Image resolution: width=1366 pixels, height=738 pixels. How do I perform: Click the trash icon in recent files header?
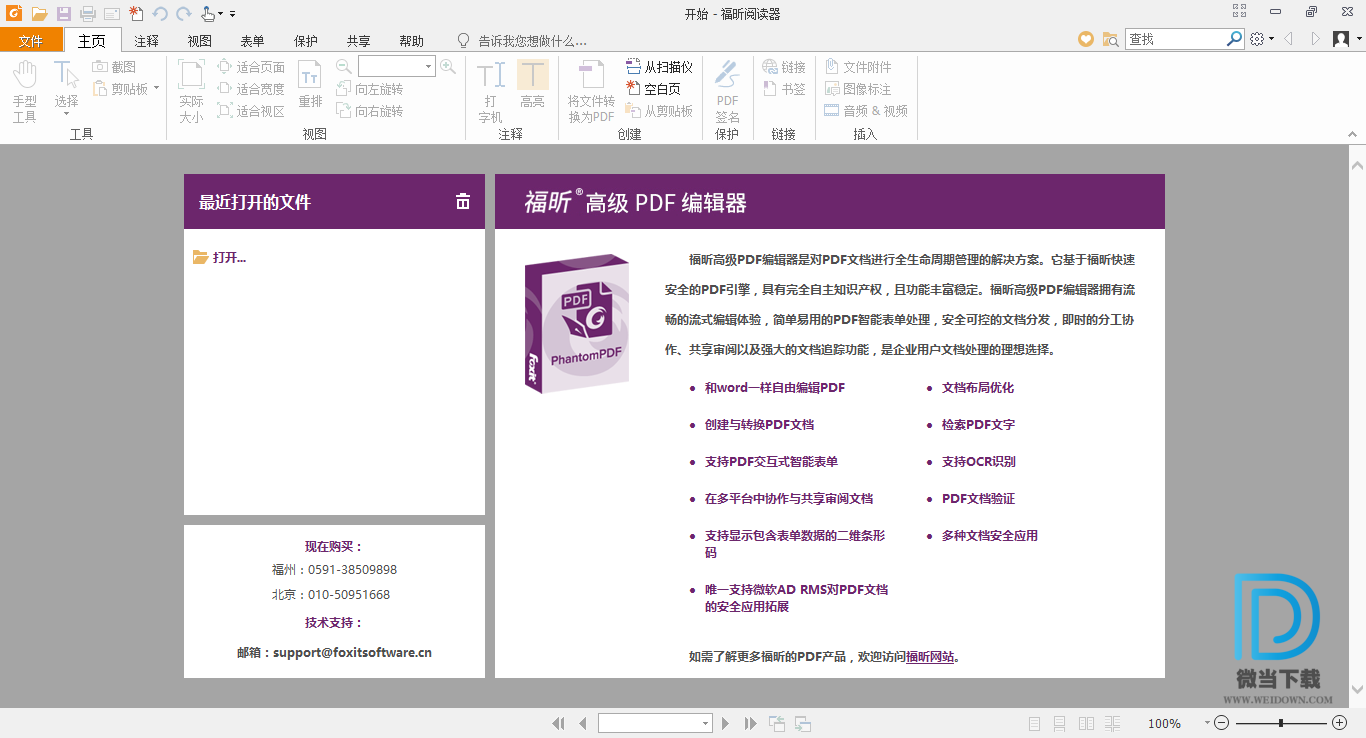click(x=463, y=201)
